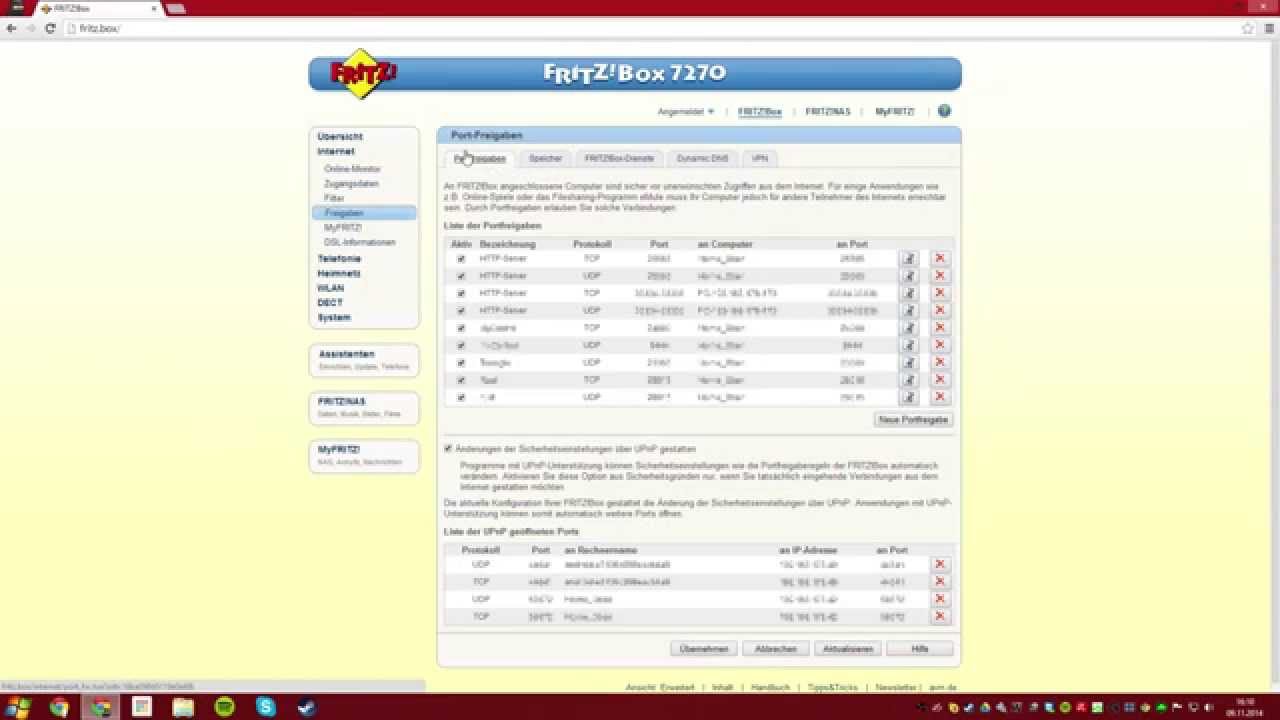Switch to the Speicher tab
Image resolution: width=1280 pixels, height=720 pixels.
pyautogui.click(x=545, y=158)
